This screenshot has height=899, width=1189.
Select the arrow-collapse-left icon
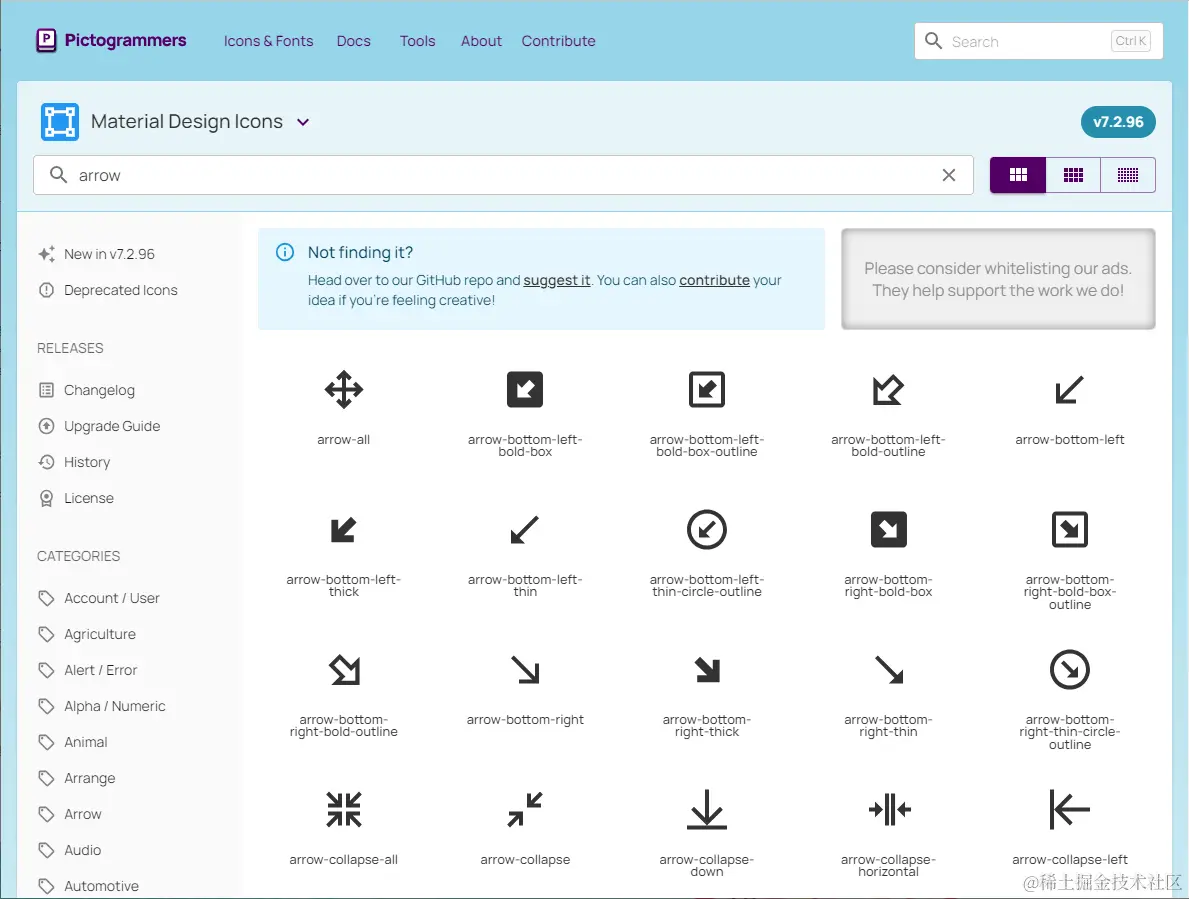1069,810
